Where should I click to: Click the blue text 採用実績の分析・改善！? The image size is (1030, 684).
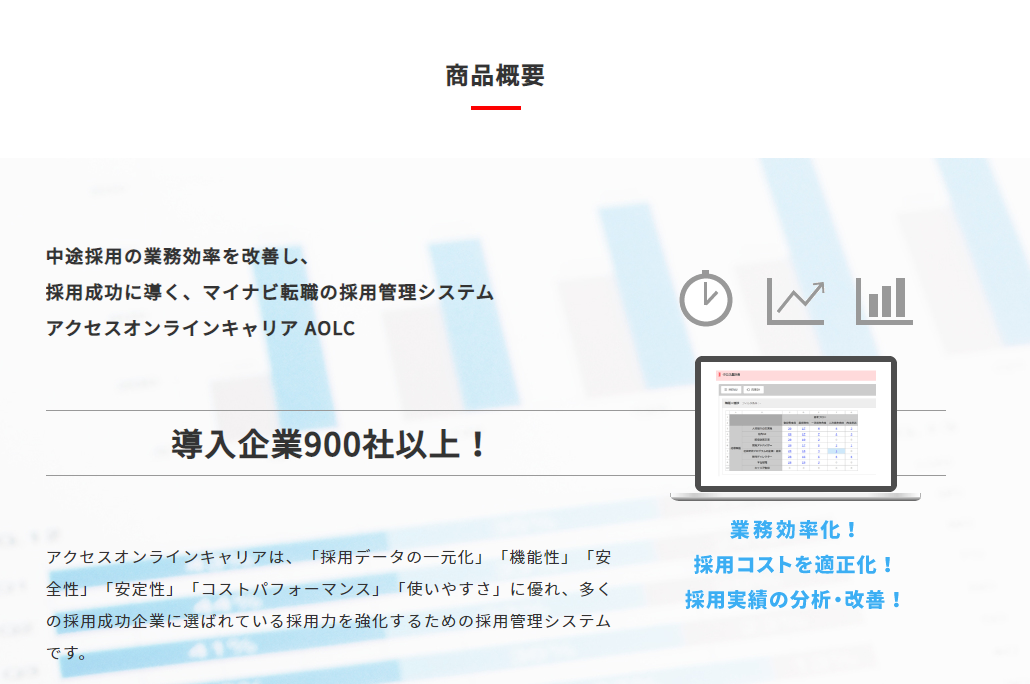[795, 599]
